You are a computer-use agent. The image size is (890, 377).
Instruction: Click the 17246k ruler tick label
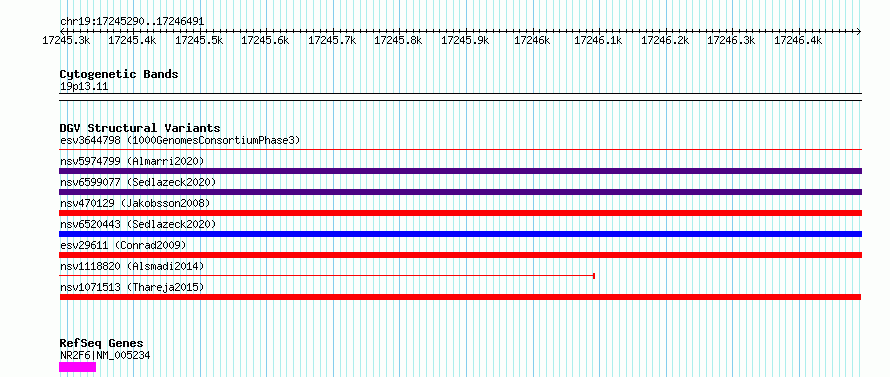tap(532, 40)
